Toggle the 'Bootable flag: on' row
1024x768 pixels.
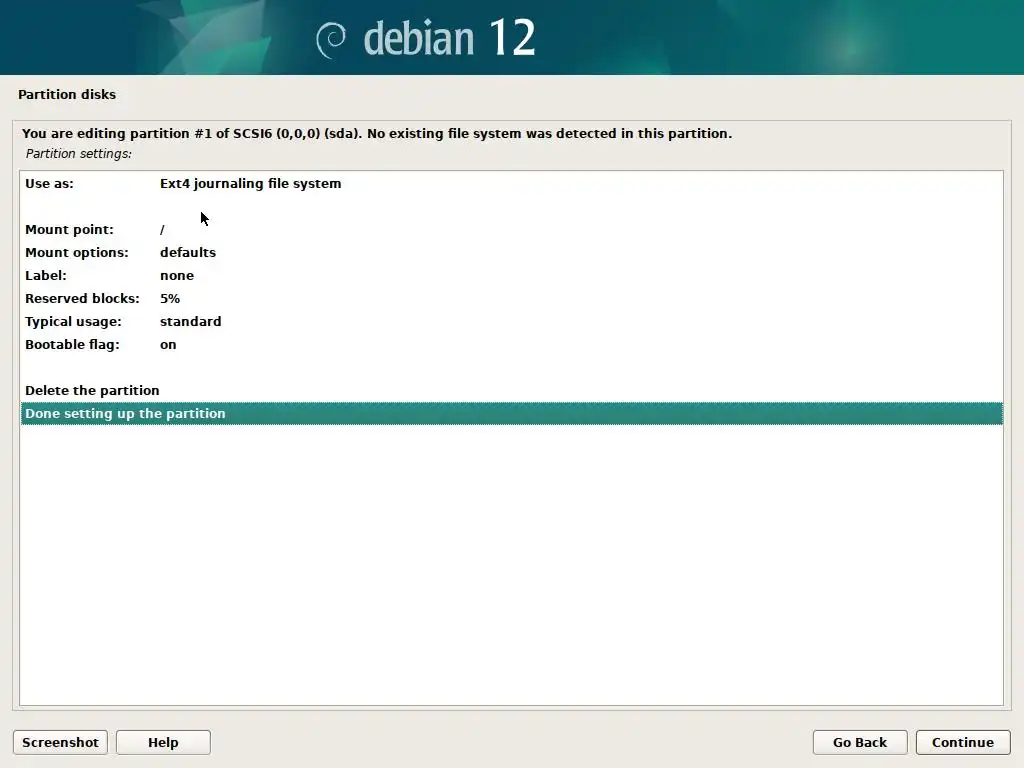click(x=511, y=344)
